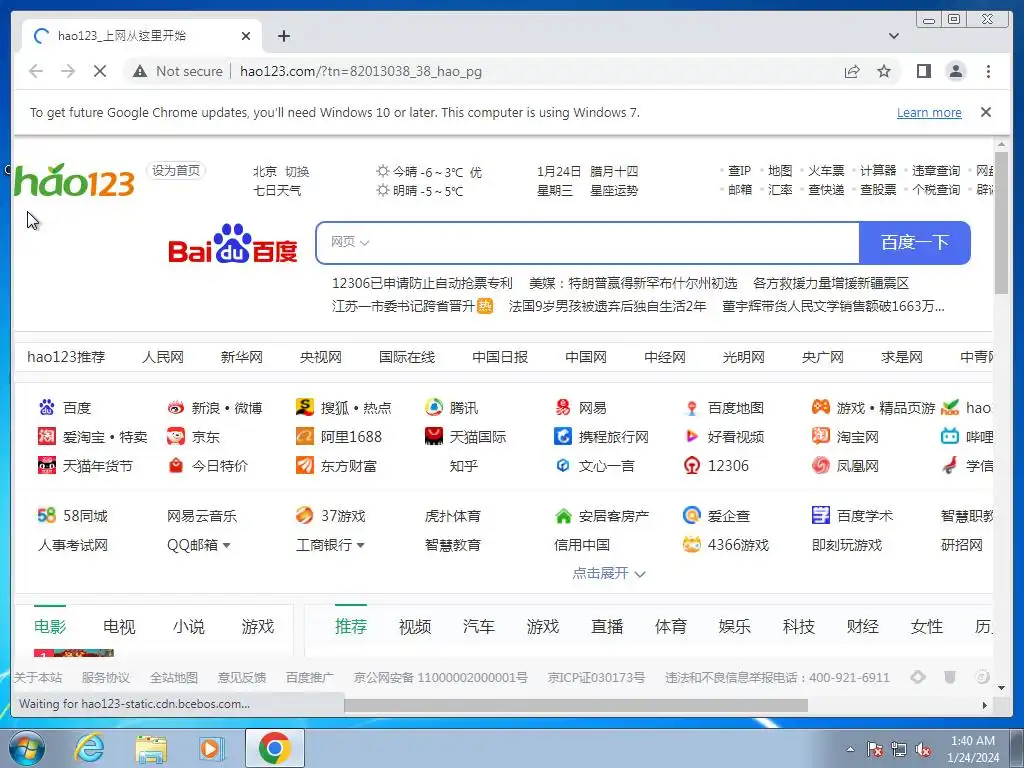1024x768 pixels.
Task: Open the 知乎 link
Action: coord(464,466)
